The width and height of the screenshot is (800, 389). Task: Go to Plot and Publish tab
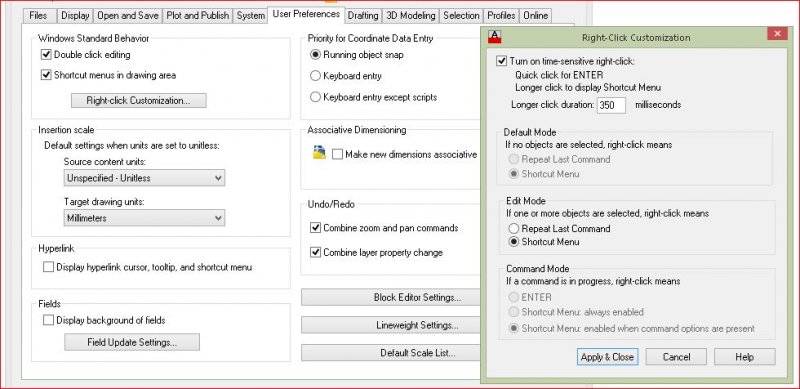click(x=197, y=15)
